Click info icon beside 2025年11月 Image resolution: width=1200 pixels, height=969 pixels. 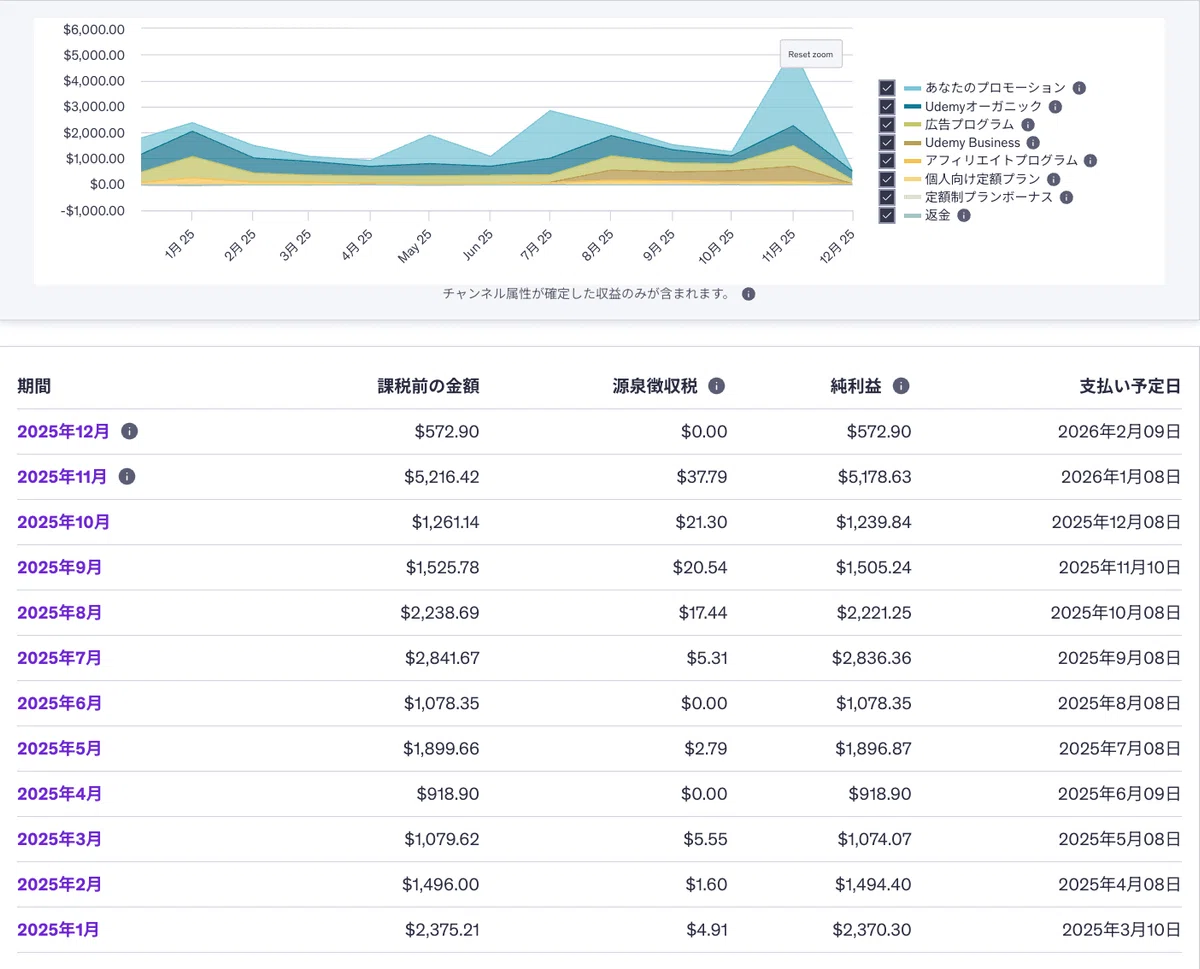(x=126, y=477)
